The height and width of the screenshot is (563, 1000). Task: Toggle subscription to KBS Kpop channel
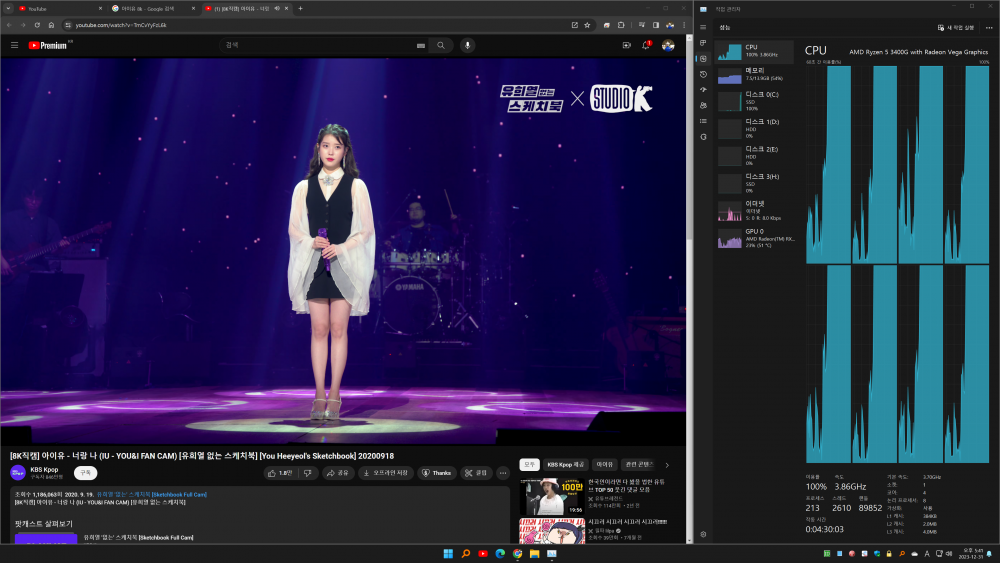click(x=85, y=472)
